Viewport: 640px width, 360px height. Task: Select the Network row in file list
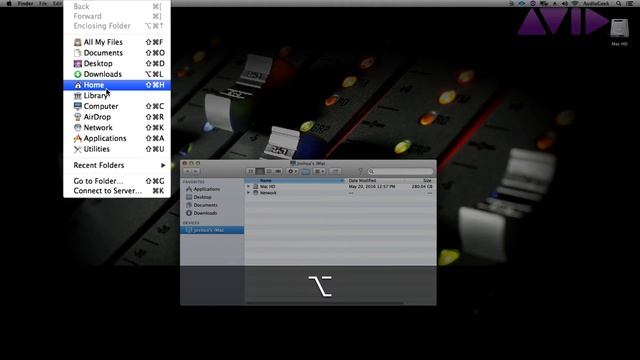[x=340, y=193]
